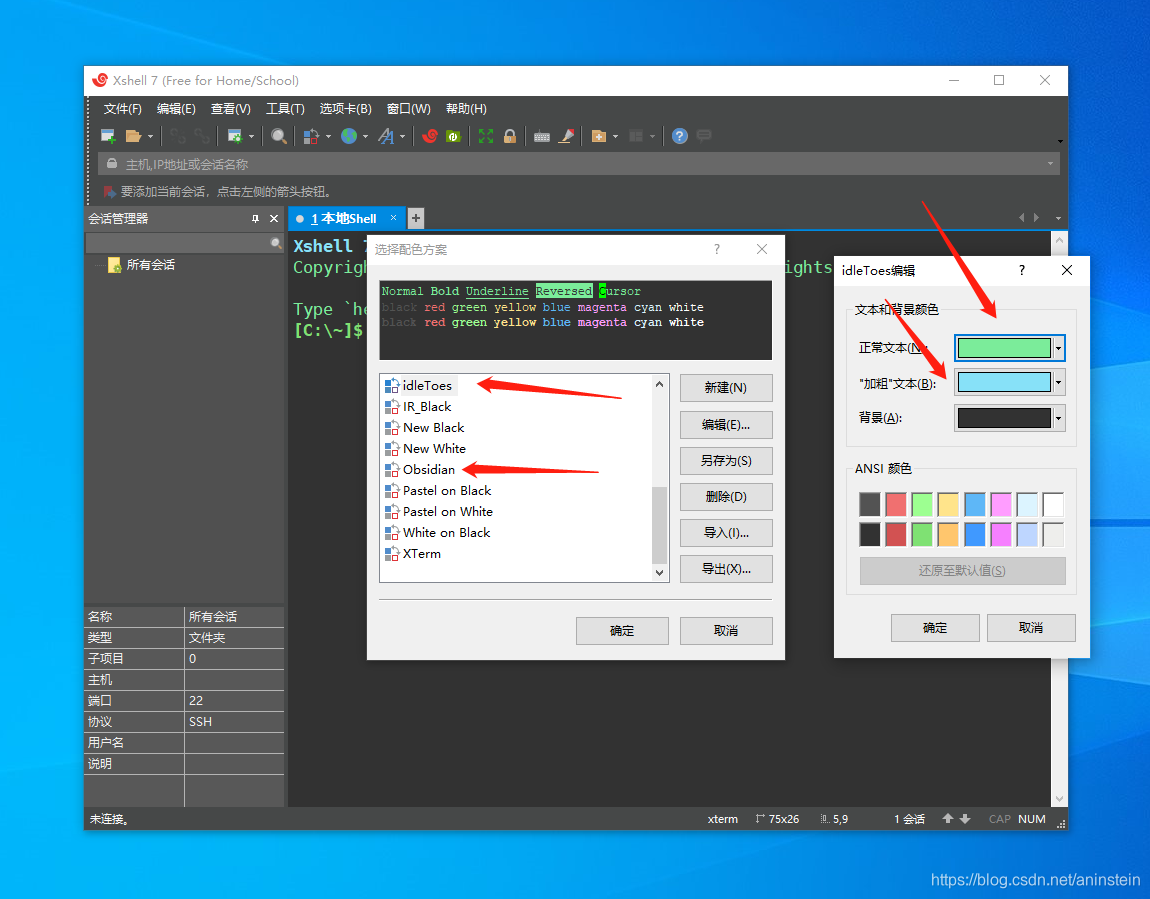Screen dimensions: 1150x899
Task: Open the 查看(V) menu
Action: pyautogui.click(x=230, y=109)
